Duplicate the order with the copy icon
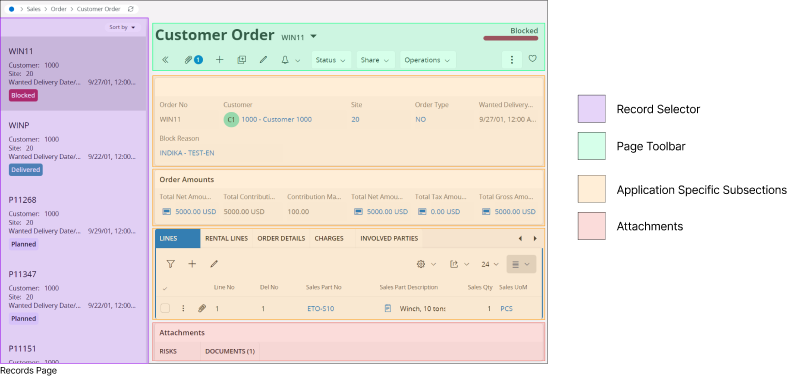The height and width of the screenshot is (378, 788). click(x=241, y=60)
